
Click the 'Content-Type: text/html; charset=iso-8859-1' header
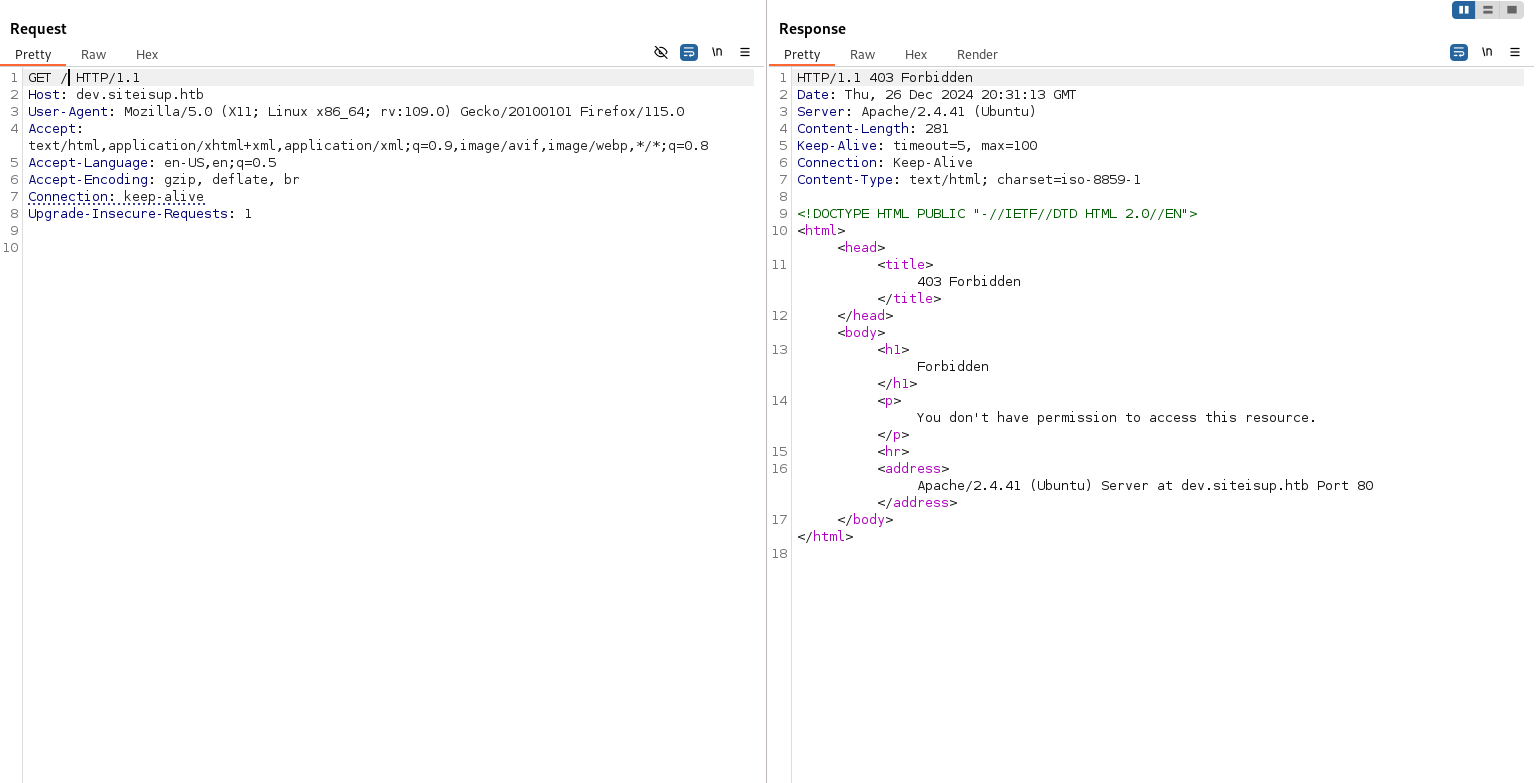point(969,179)
